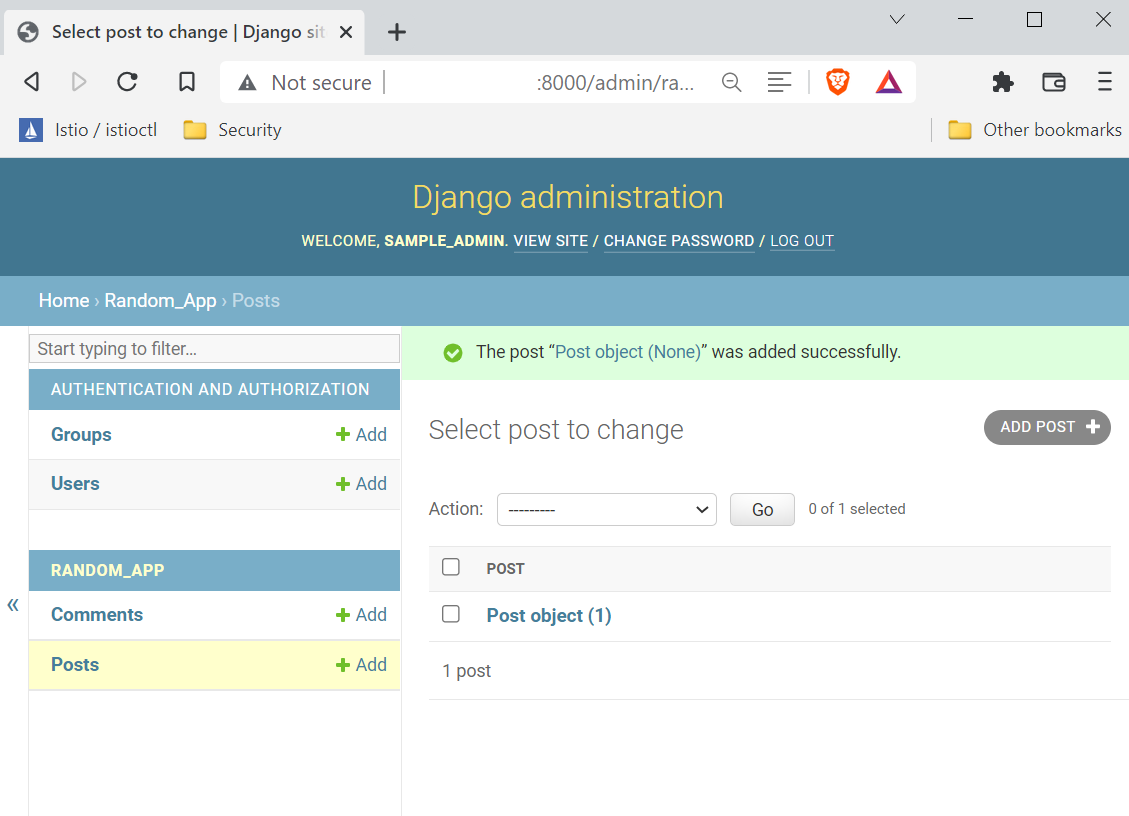Open the extensions puzzle icon
The image size is (1129, 816).
coord(1002,82)
